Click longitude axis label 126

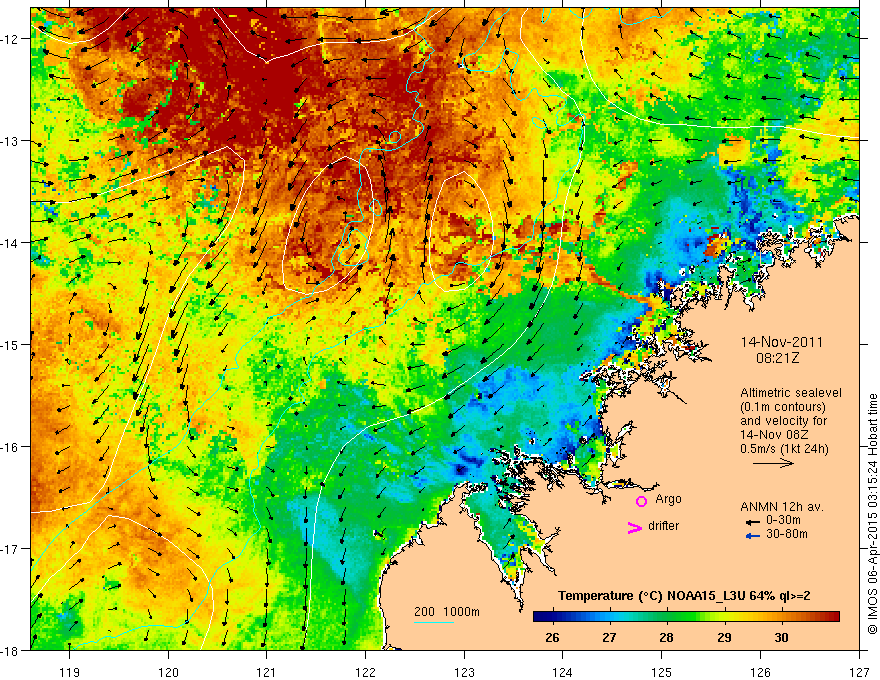tap(761, 673)
